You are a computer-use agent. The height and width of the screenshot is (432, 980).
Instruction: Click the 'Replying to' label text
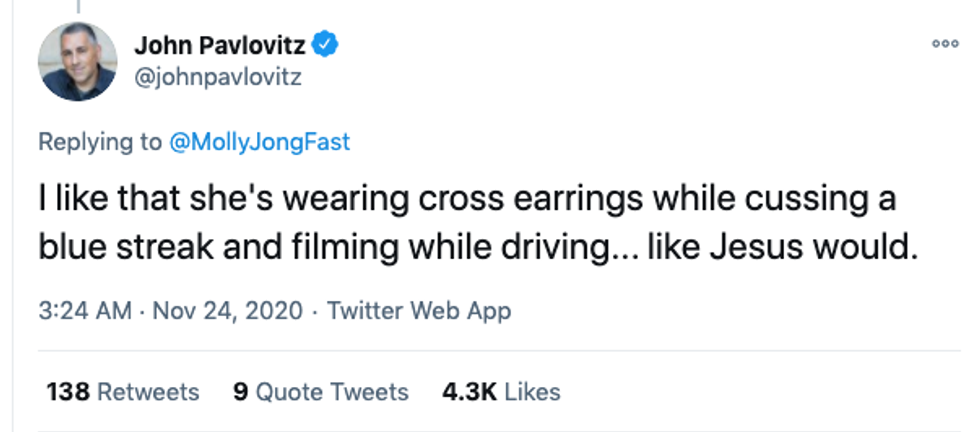(x=99, y=142)
